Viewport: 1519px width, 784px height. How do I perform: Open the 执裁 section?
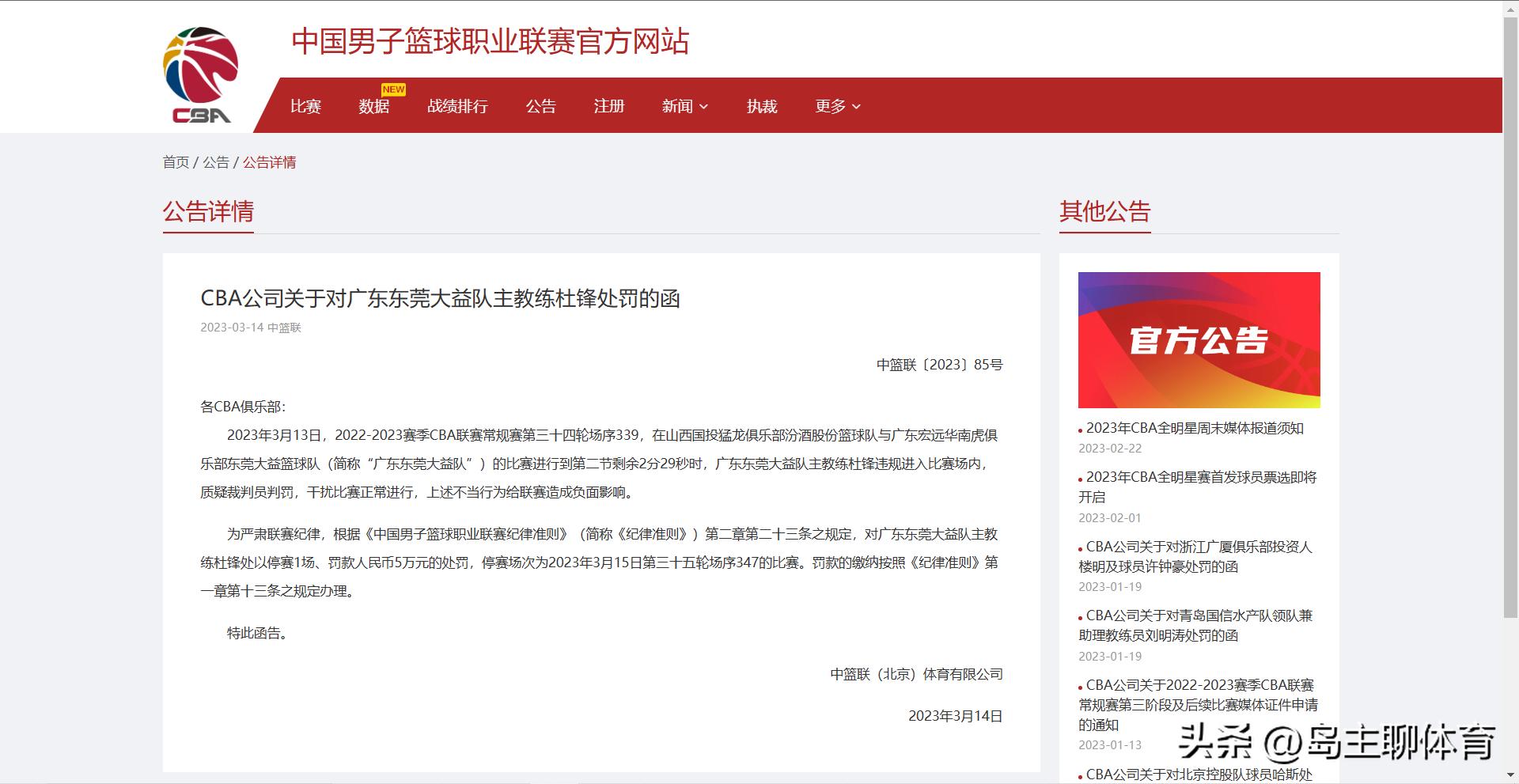(761, 105)
